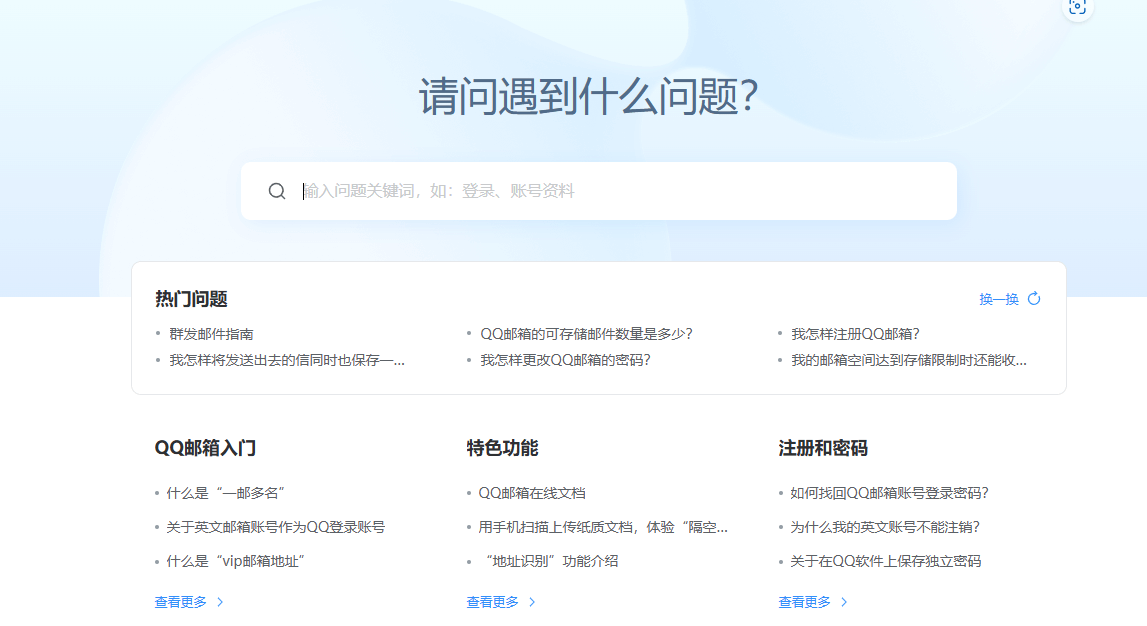Click the screenshot scan icon at top right
The height and width of the screenshot is (626, 1147).
pos(1077,7)
